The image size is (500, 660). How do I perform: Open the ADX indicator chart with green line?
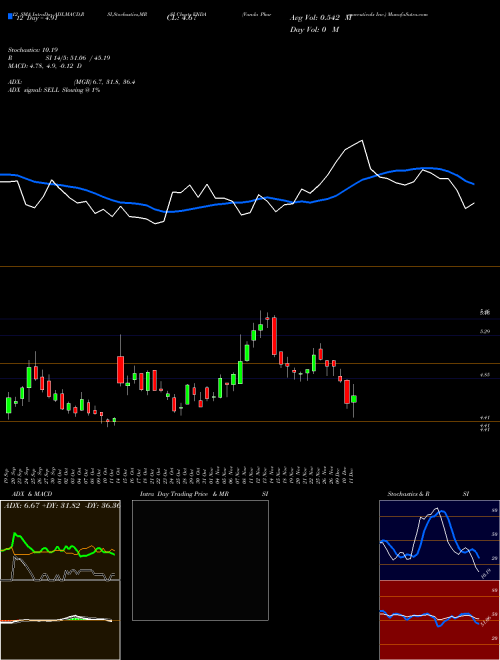[60, 540]
